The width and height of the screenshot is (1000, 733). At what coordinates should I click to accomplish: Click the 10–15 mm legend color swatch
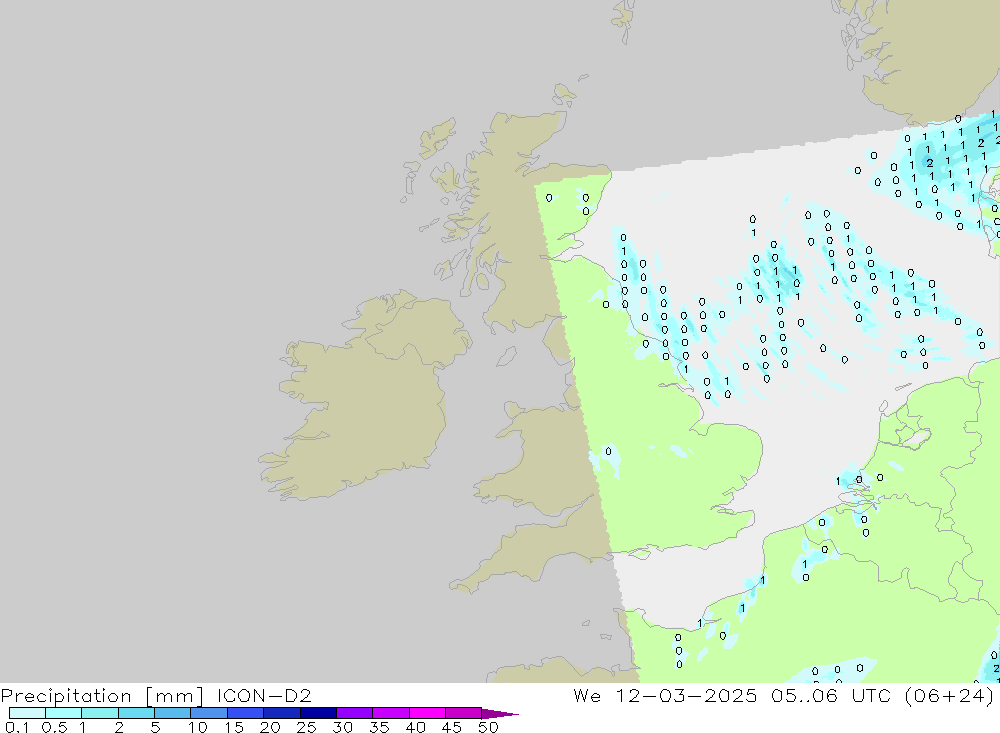tap(209, 713)
